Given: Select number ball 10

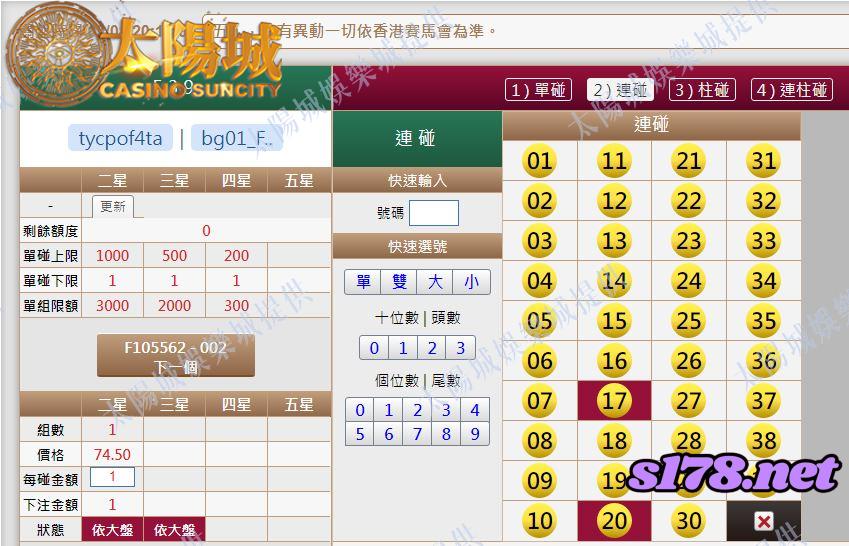Looking at the screenshot, I should (539, 521).
